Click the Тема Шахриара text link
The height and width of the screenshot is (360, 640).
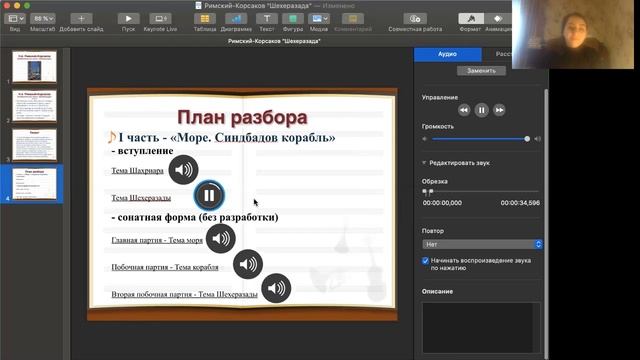pos(138,171)
